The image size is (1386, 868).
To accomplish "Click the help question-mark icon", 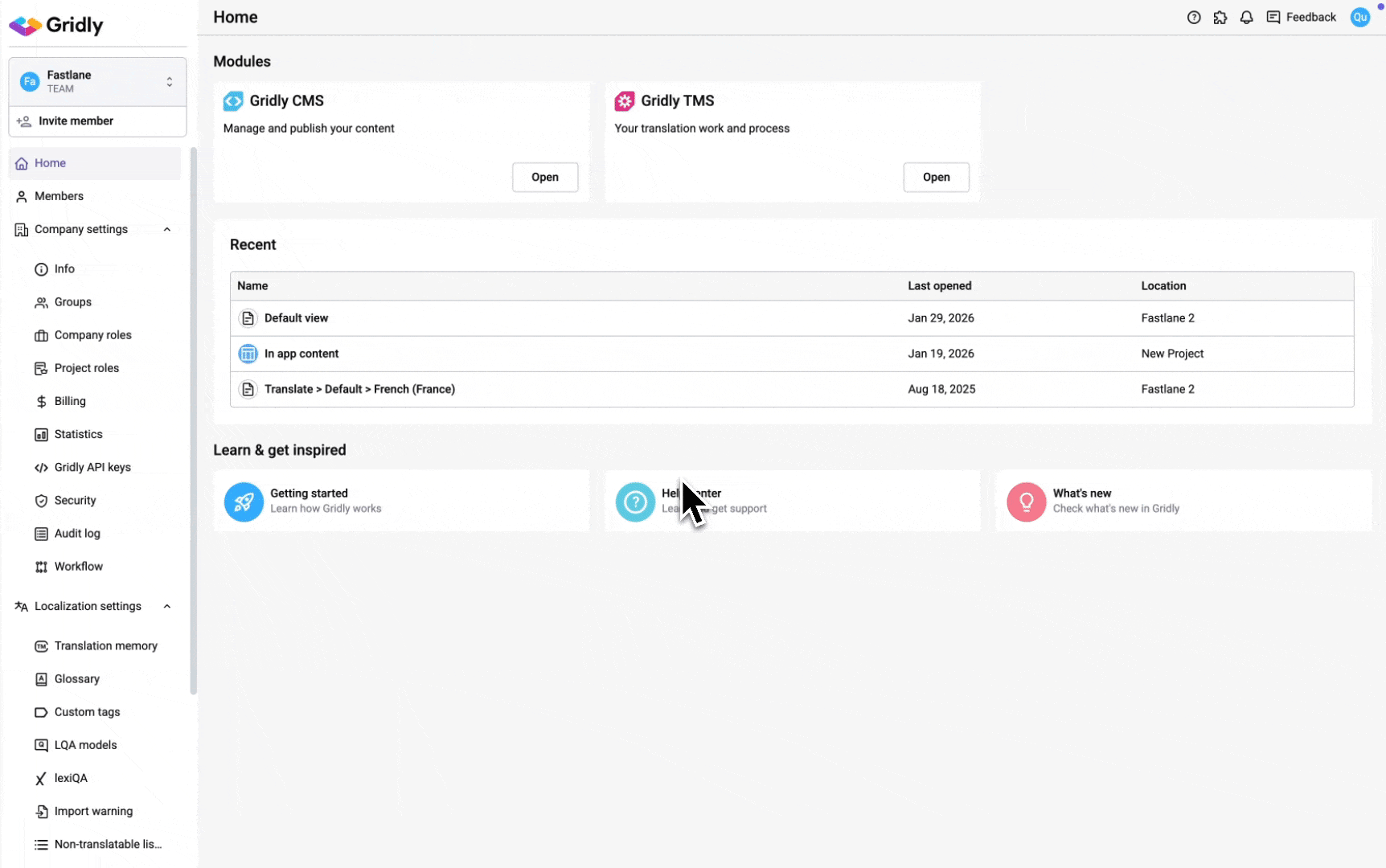I will [1193, 17].
